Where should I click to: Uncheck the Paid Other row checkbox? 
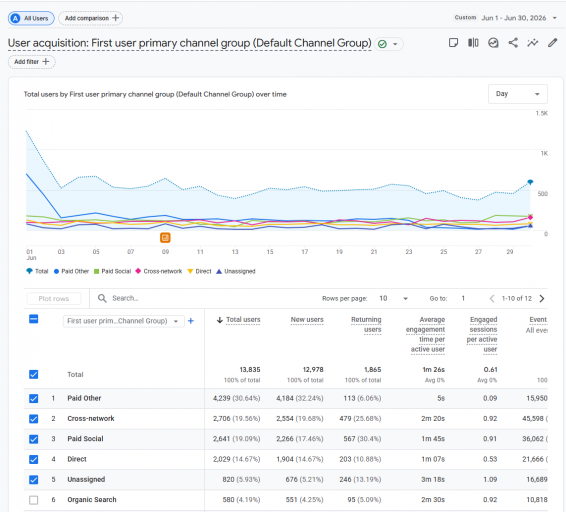pyautogui.click(x=34, y=398)
